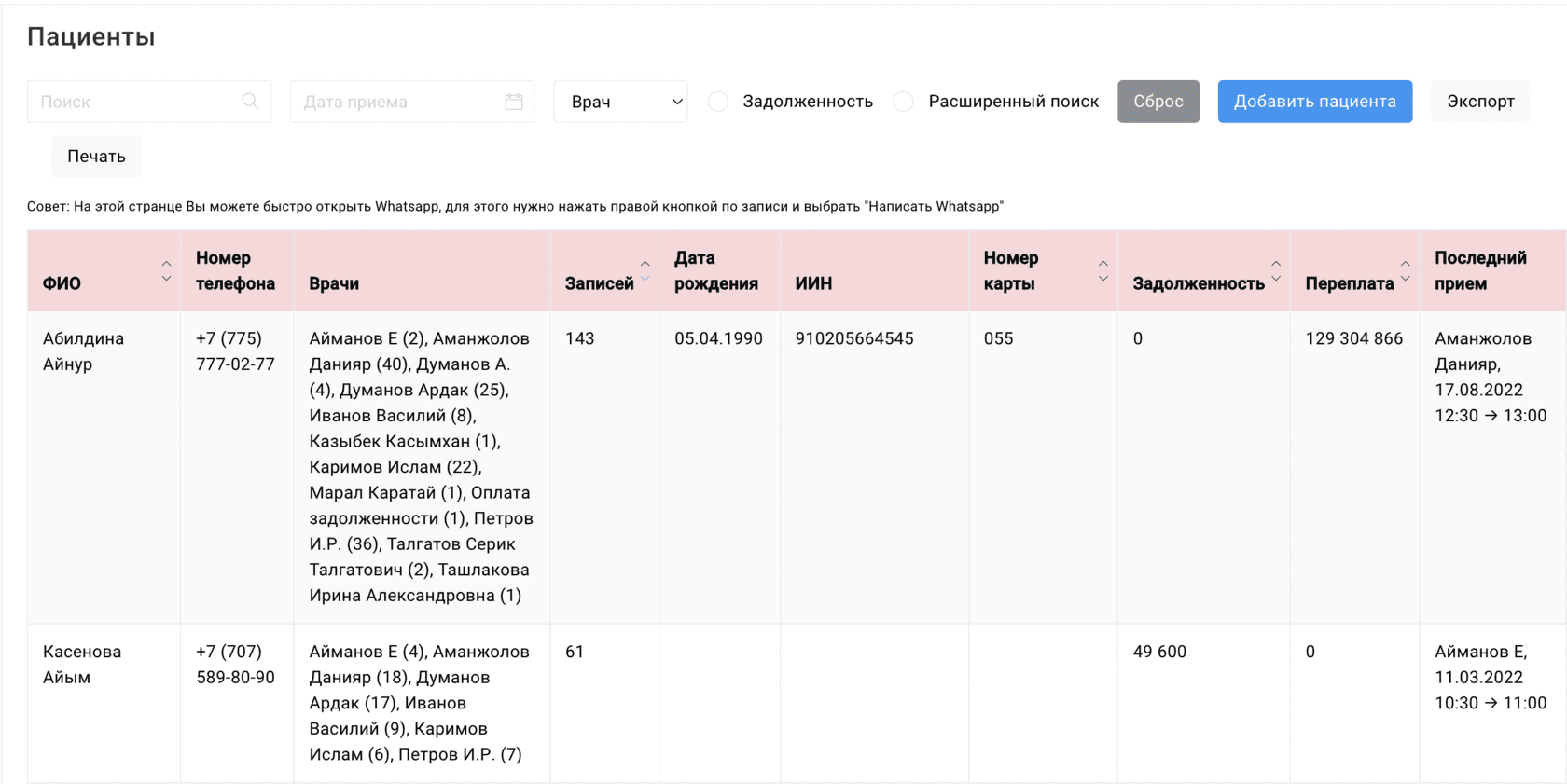Select patient row Касенова Айым
The height and width of the screenshot is (784, 1567).
click(82, 665)
